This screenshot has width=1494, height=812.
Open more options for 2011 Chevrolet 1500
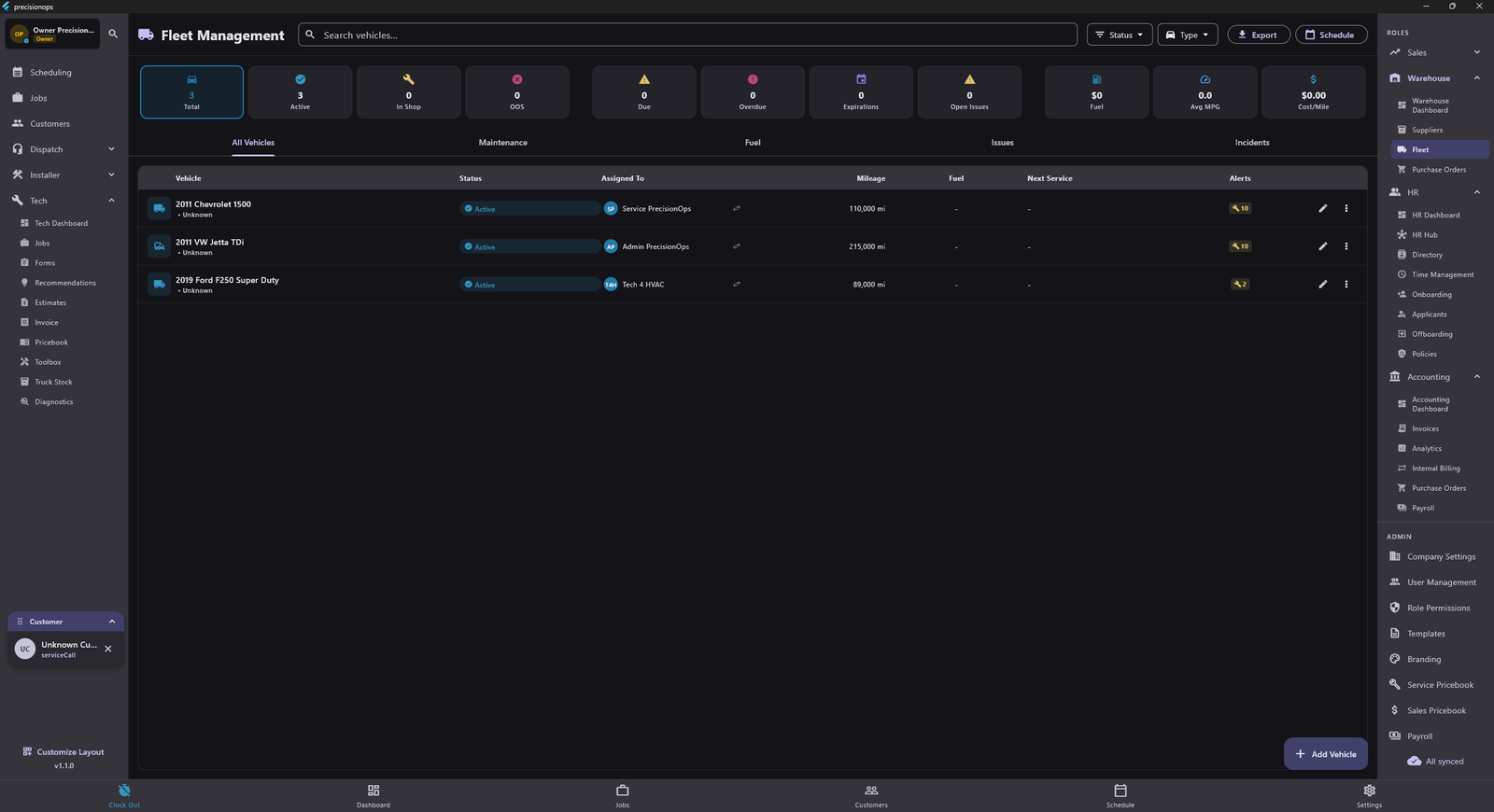1346,208
